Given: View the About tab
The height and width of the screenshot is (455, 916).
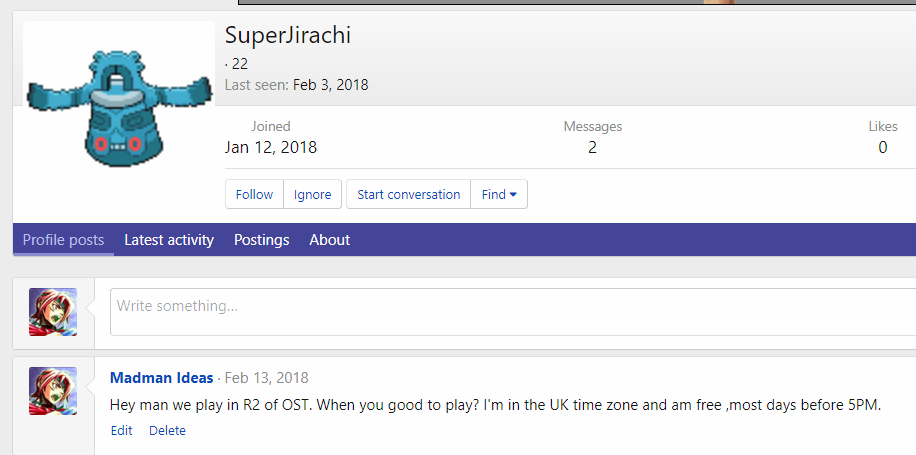Looking at the screenshot, I should (x=329, y=240).
